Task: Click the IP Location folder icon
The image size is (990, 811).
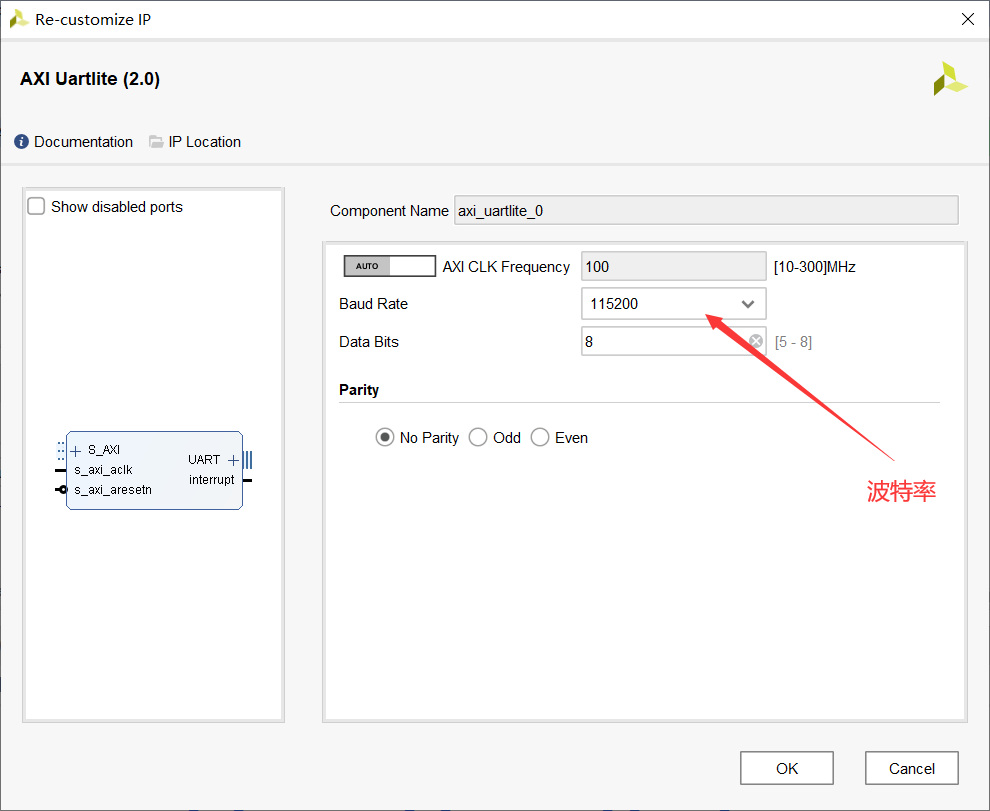Action: tap(156, 142)
